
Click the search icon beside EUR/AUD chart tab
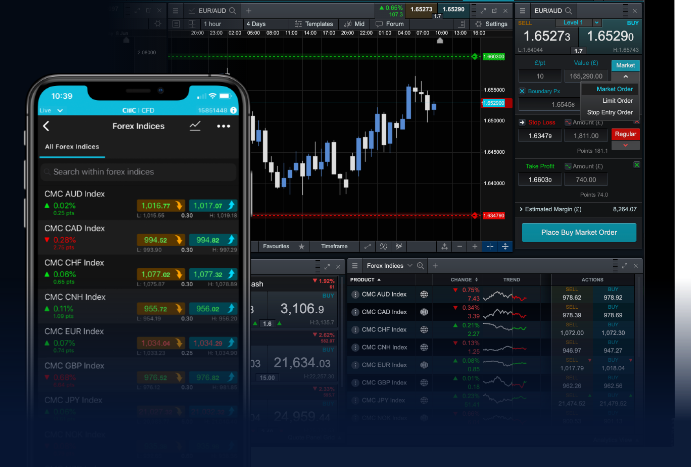click(233, 10)
